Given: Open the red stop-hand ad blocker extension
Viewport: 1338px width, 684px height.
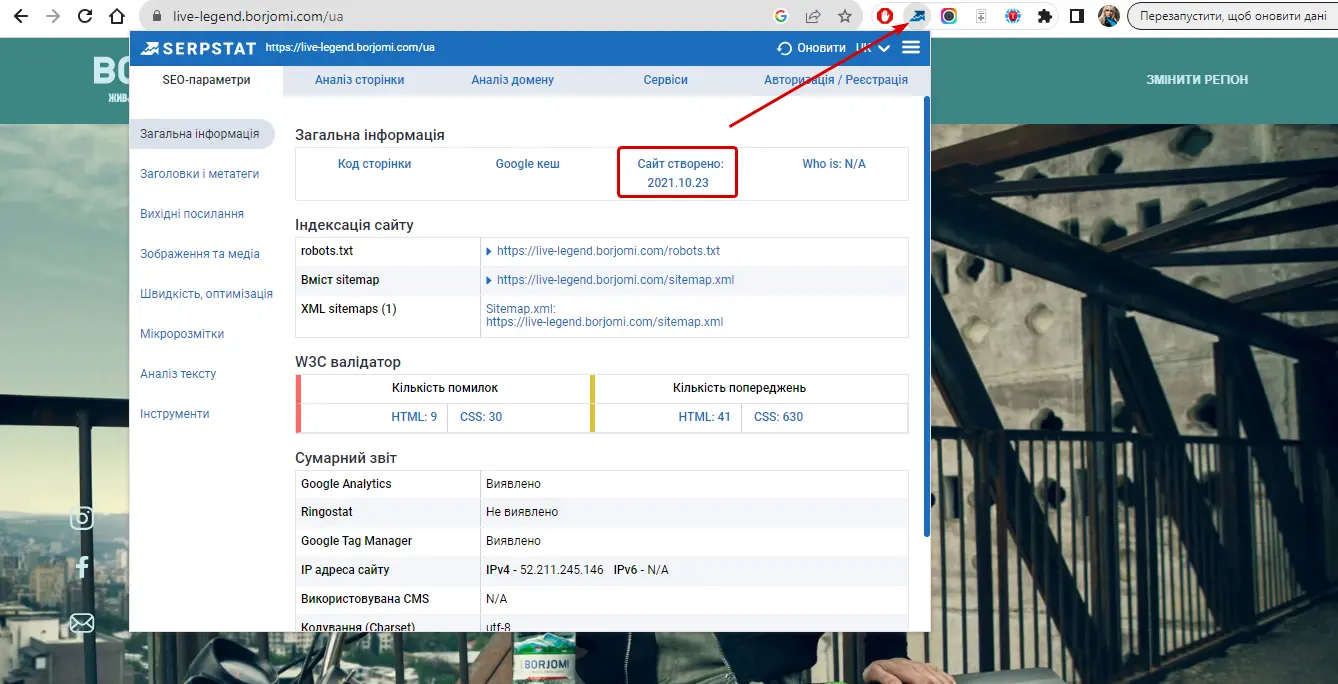Looking at the screenshot, I should (x=885, y=16).
